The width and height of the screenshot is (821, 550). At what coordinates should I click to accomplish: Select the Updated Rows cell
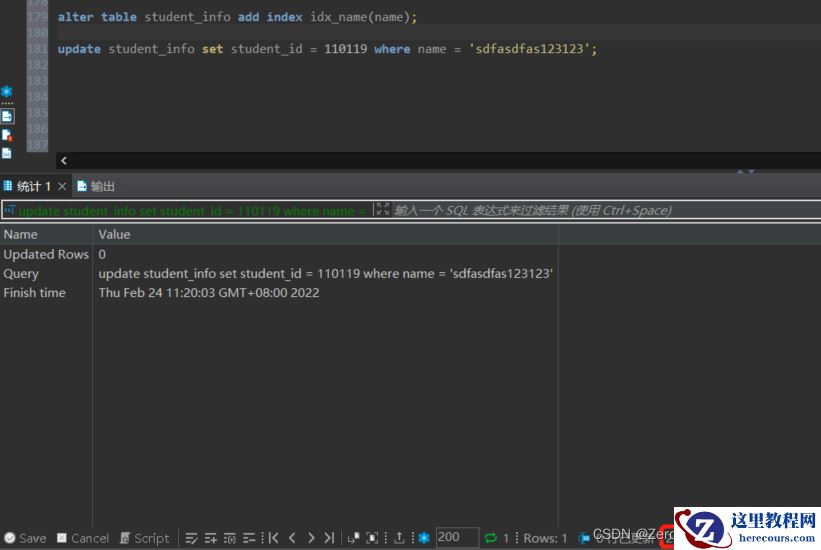point(46,254)
